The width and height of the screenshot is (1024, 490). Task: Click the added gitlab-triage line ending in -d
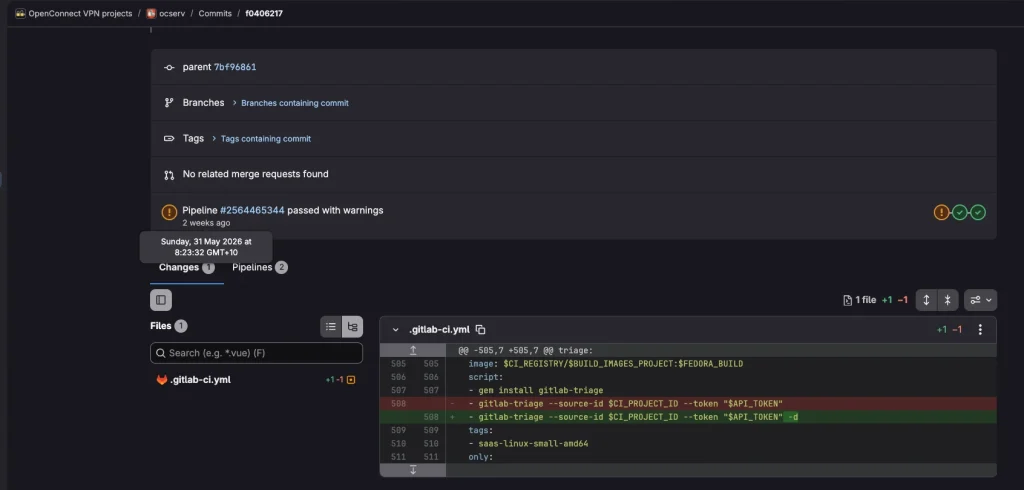pos(633,417)
